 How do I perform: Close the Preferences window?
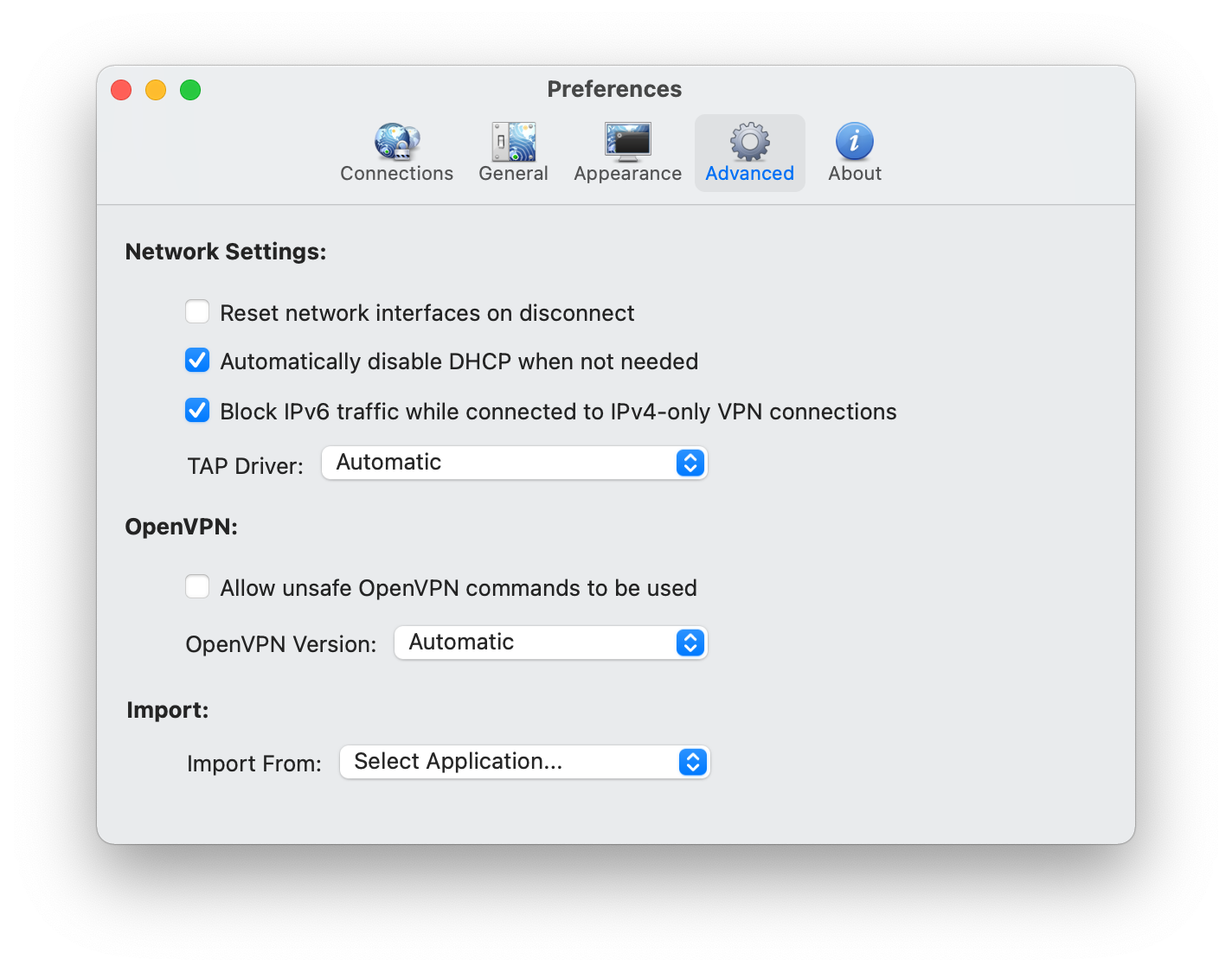(121, 90)
